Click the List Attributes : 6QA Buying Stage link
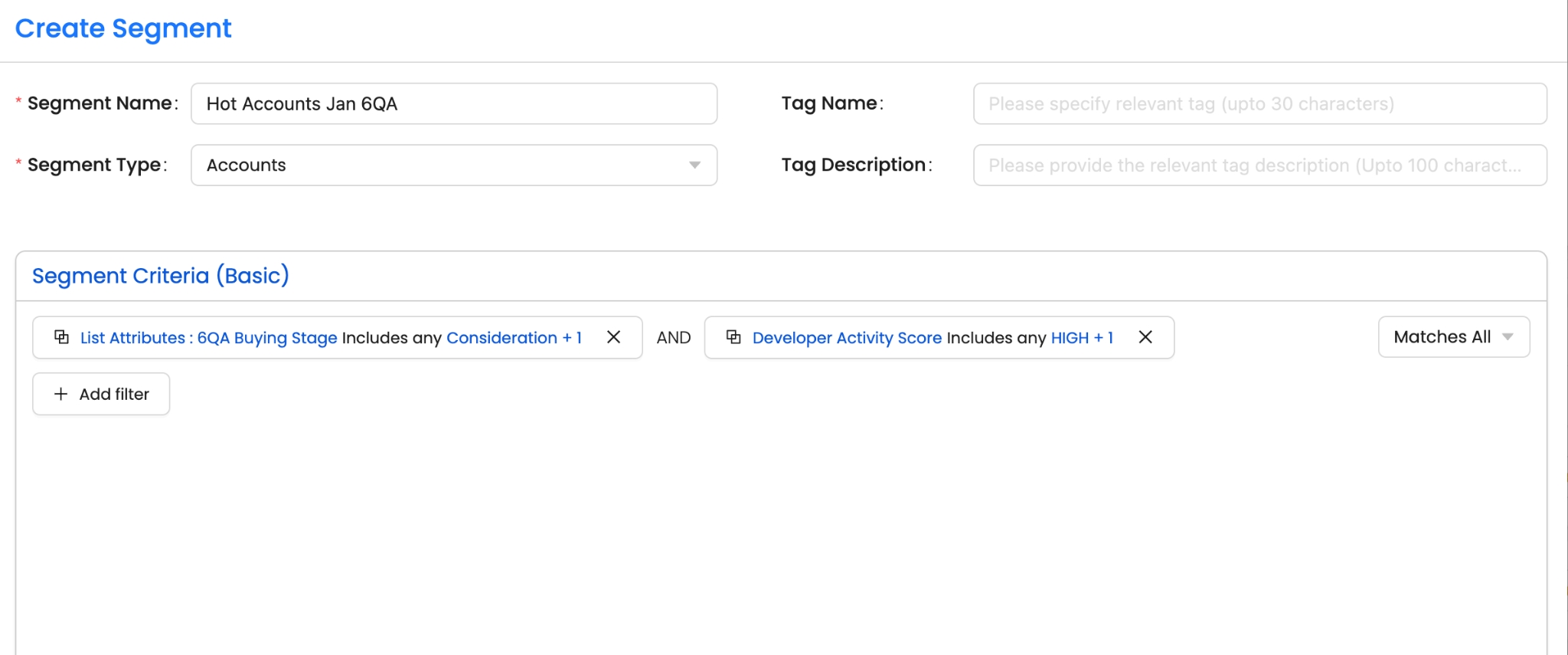 coord(208,338)
